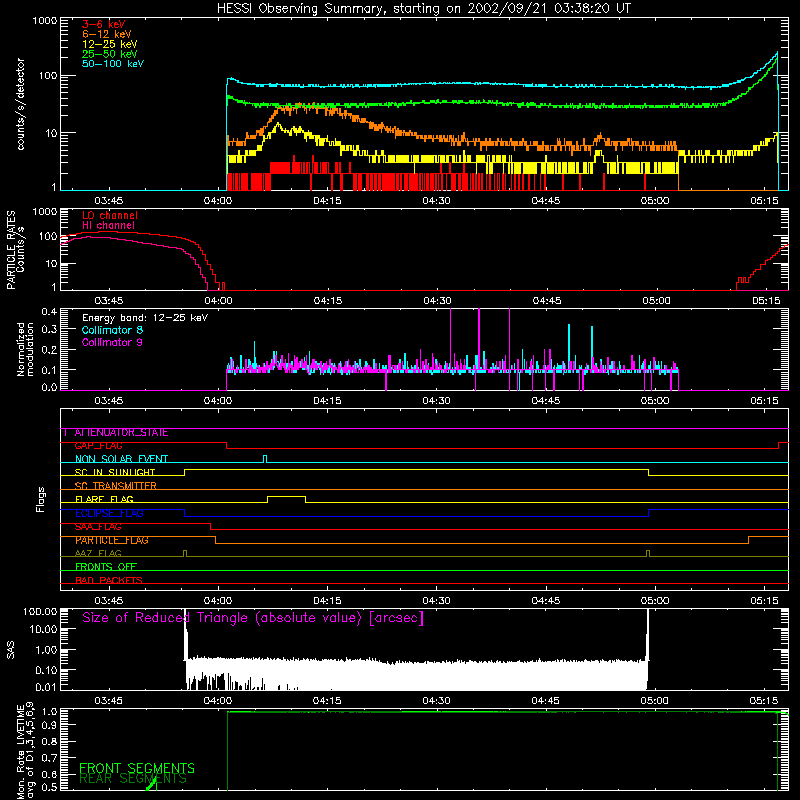Click the small pulse on the NON_SOLAR_EVENT line
This screenshot has height=800, width=800.
point(265,459)
